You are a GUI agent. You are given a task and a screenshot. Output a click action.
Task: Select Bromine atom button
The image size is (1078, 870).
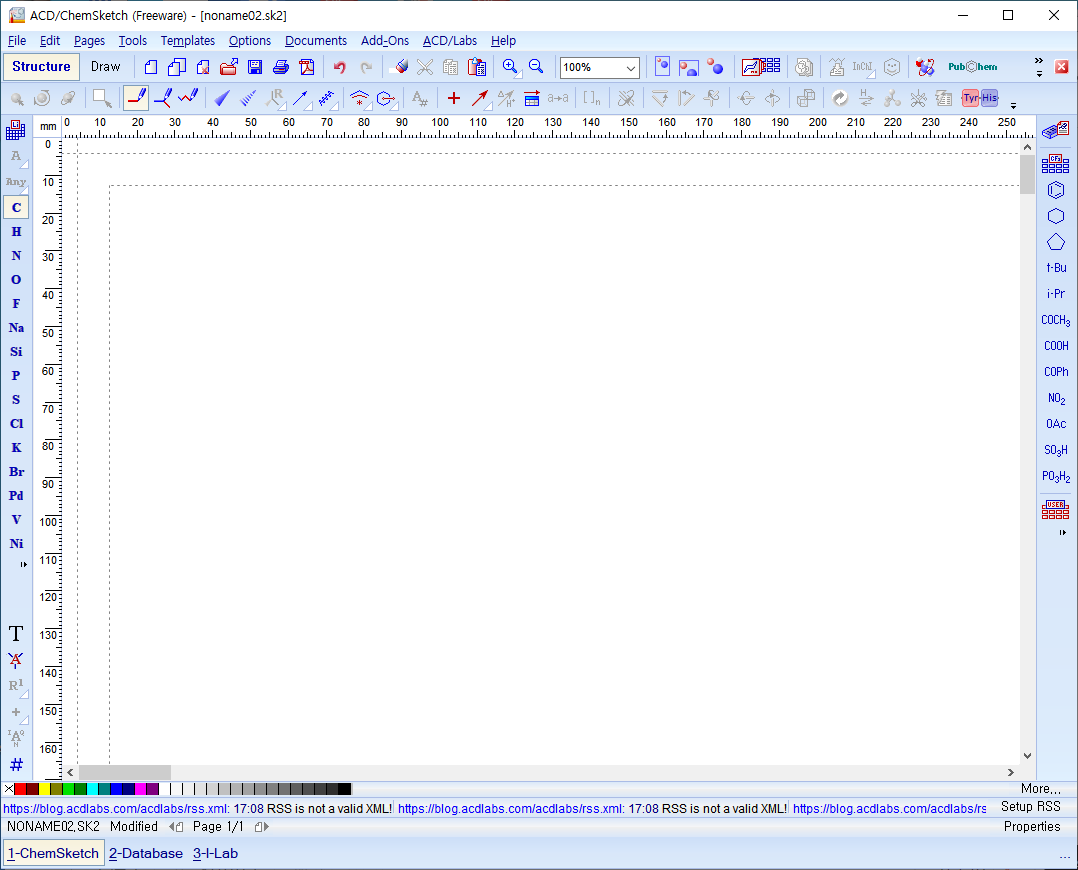tap(16, 472)
